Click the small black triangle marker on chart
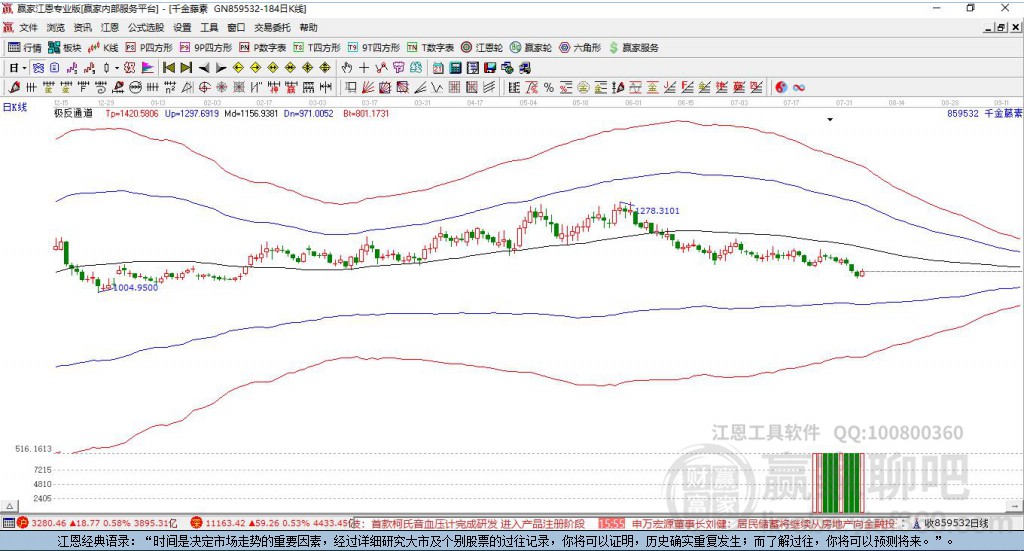The image size is (1024, 551). tap(830, 120)
